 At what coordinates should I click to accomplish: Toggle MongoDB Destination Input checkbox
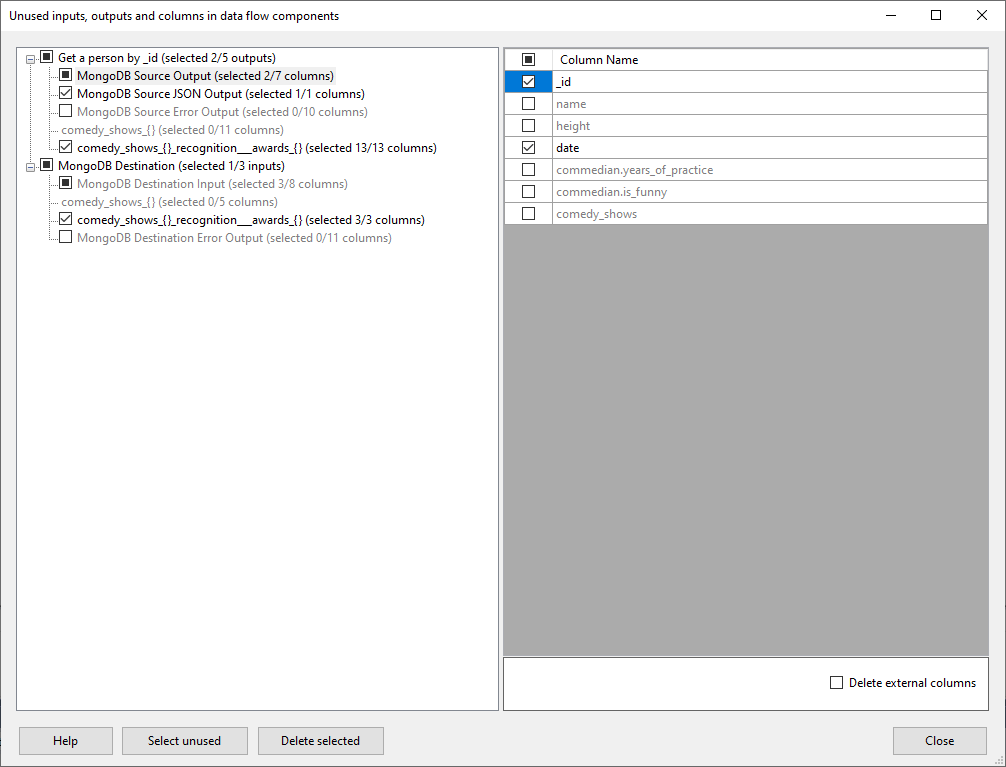[65, 183]
